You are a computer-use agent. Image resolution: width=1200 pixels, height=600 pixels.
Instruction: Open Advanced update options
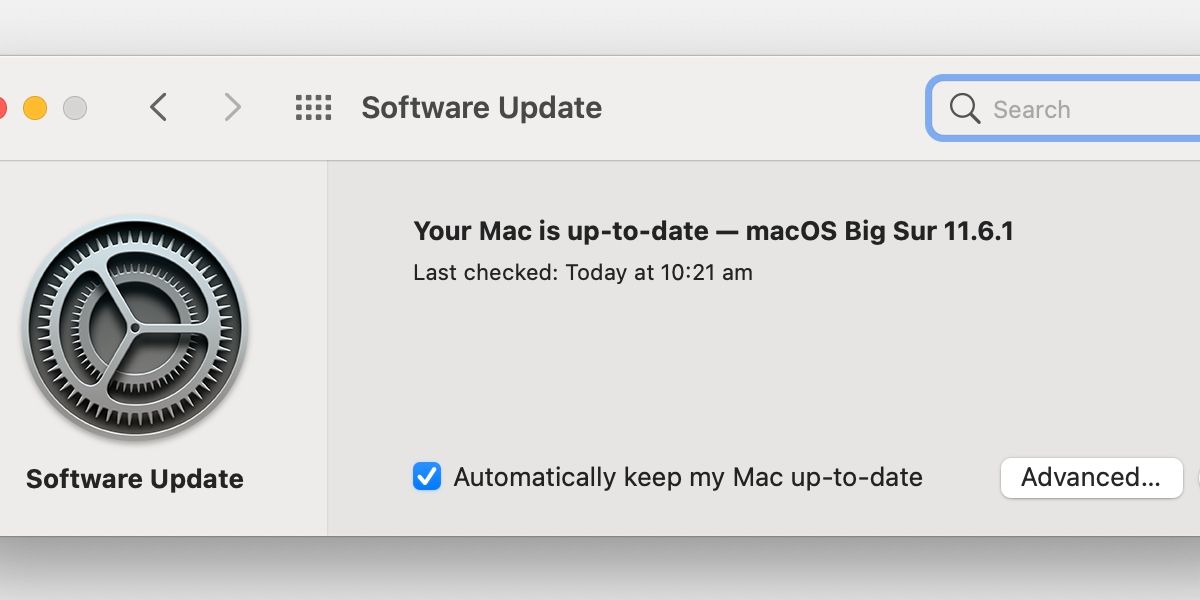[1091, 478]
